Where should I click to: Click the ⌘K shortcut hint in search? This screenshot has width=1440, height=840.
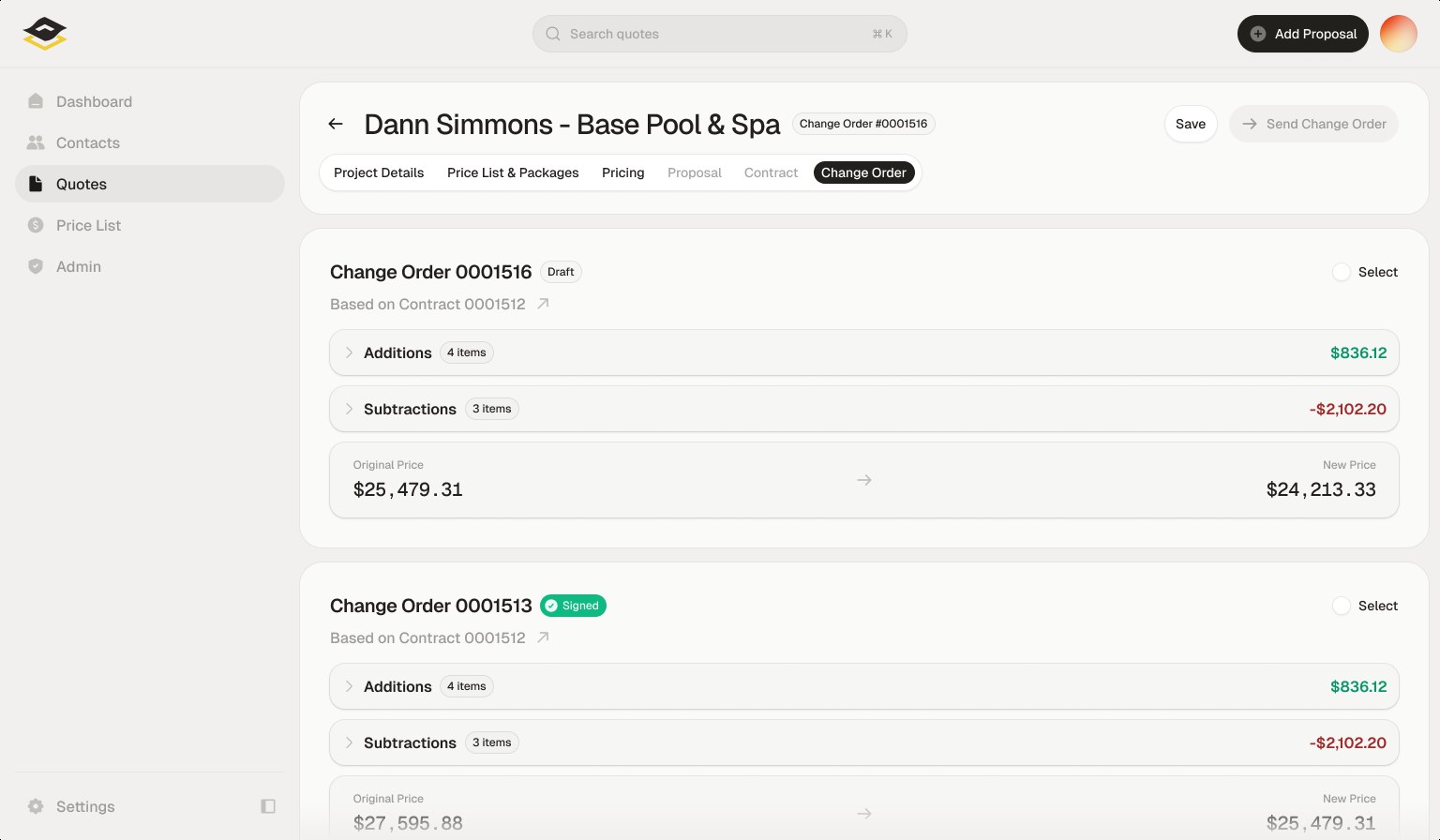(882, 34)
